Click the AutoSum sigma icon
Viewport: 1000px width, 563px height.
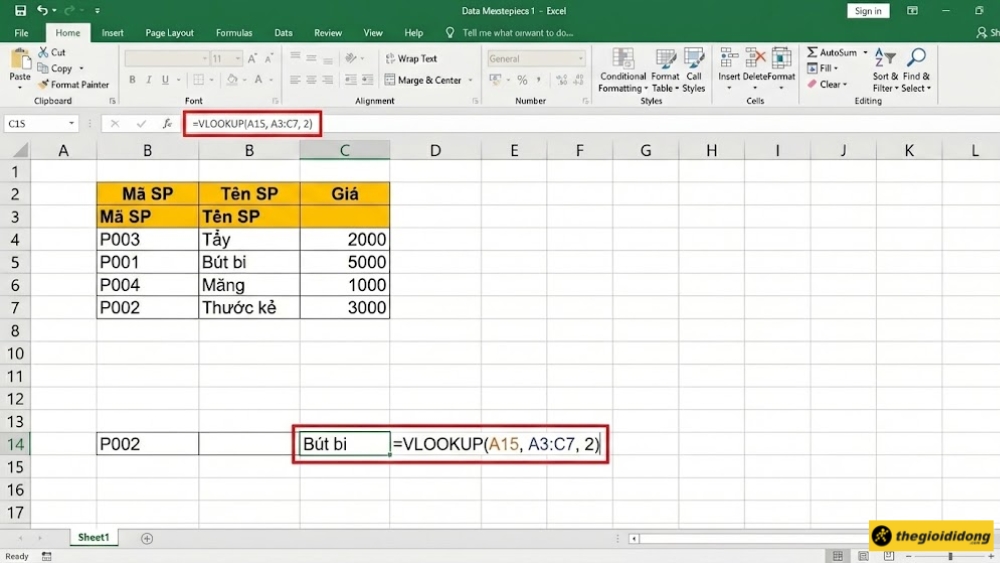pyautogui.click(x=812, y=52)
